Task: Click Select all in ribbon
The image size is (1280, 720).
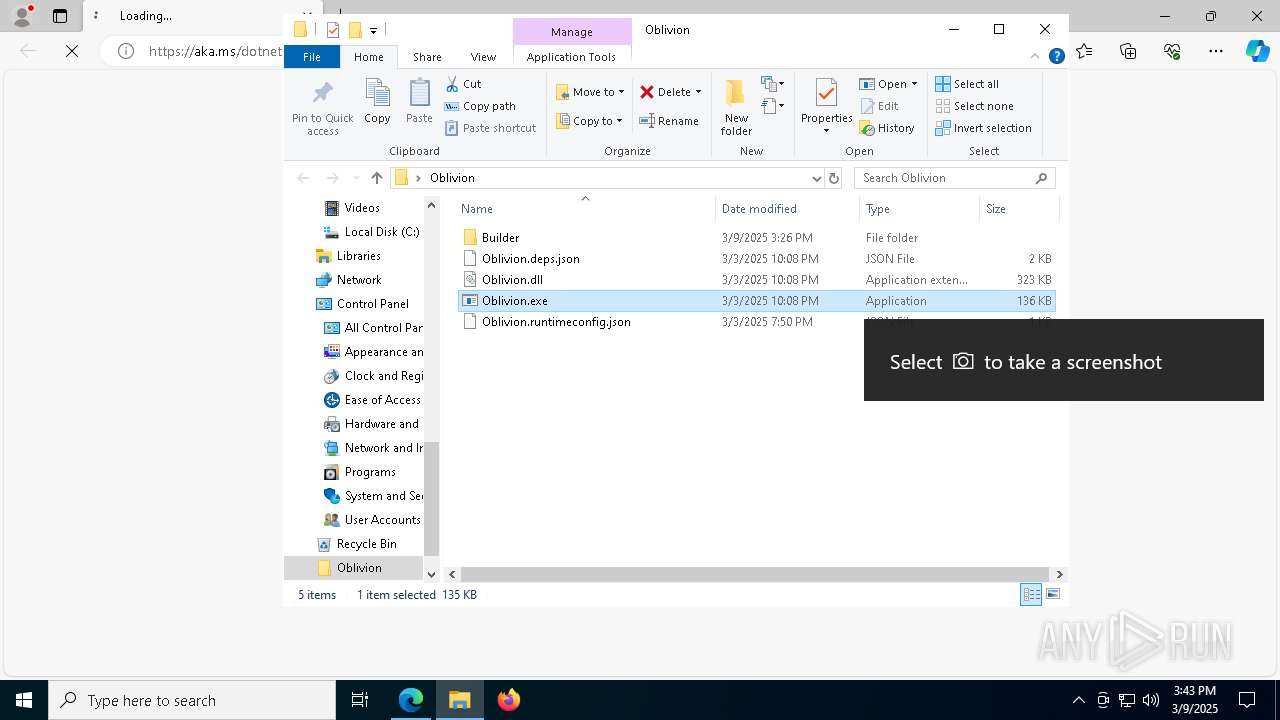Action: [967, 84]
